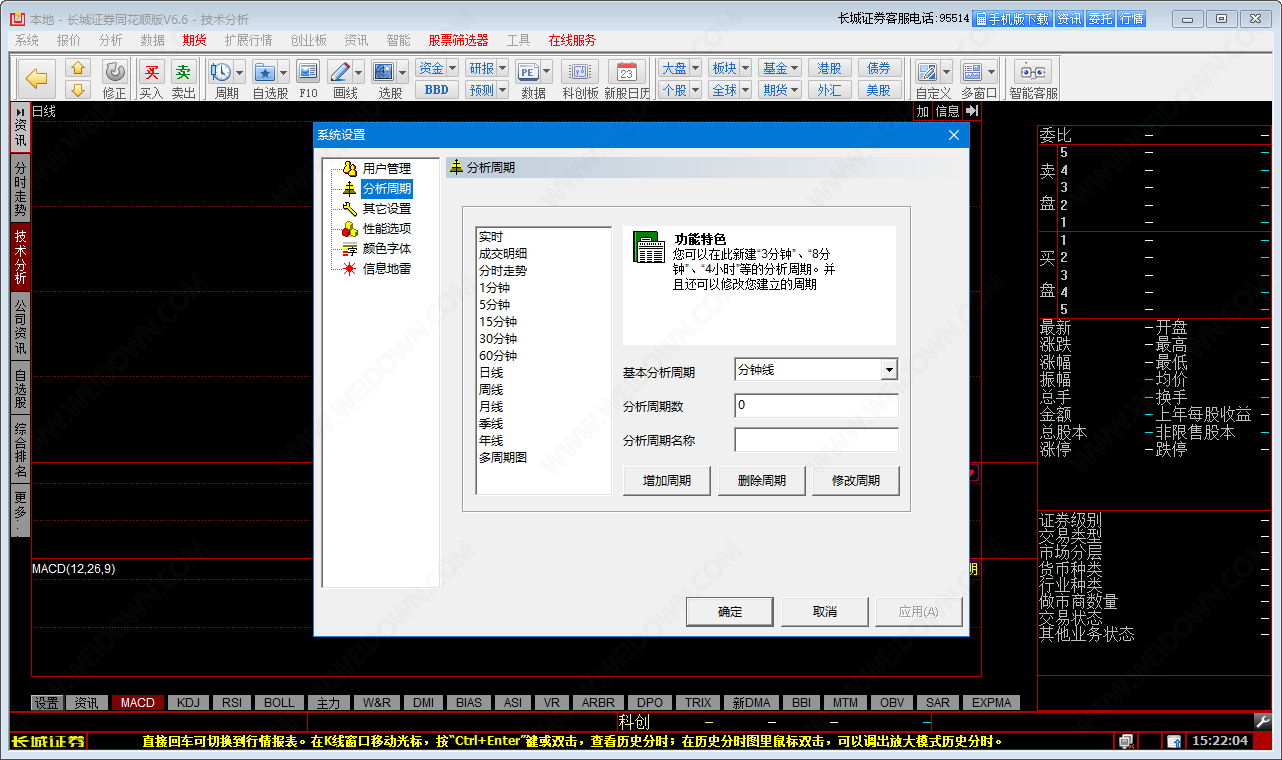Image resolution: width=1282 pixels, height=760 pixels.
Task: Click the 分析周期名称 input field
Action: click(816, 440)
